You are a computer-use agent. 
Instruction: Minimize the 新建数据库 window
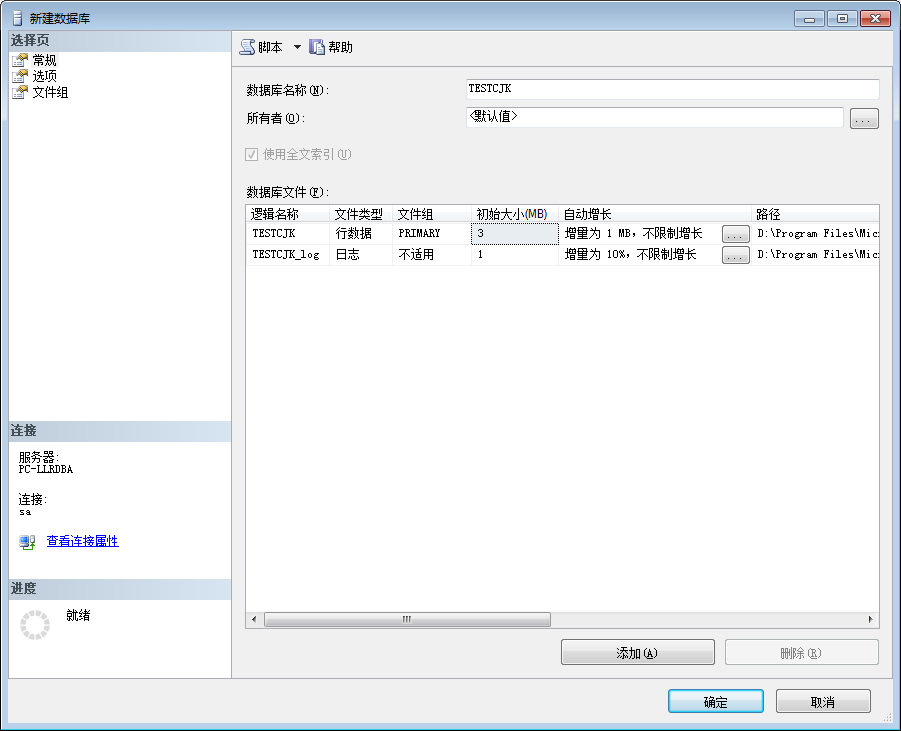(x=810, y=19)
